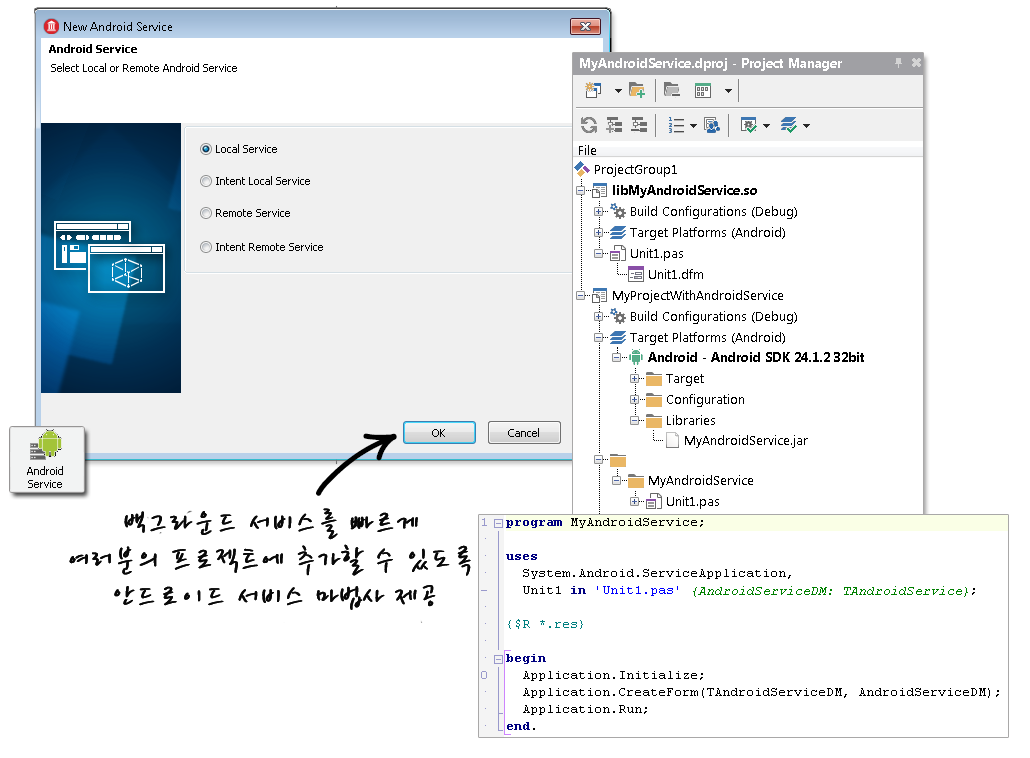This screenshot has width=1030, height=758.
Task: Click the 'Unit1.pas' string in code
Action: tap(637, 591)
